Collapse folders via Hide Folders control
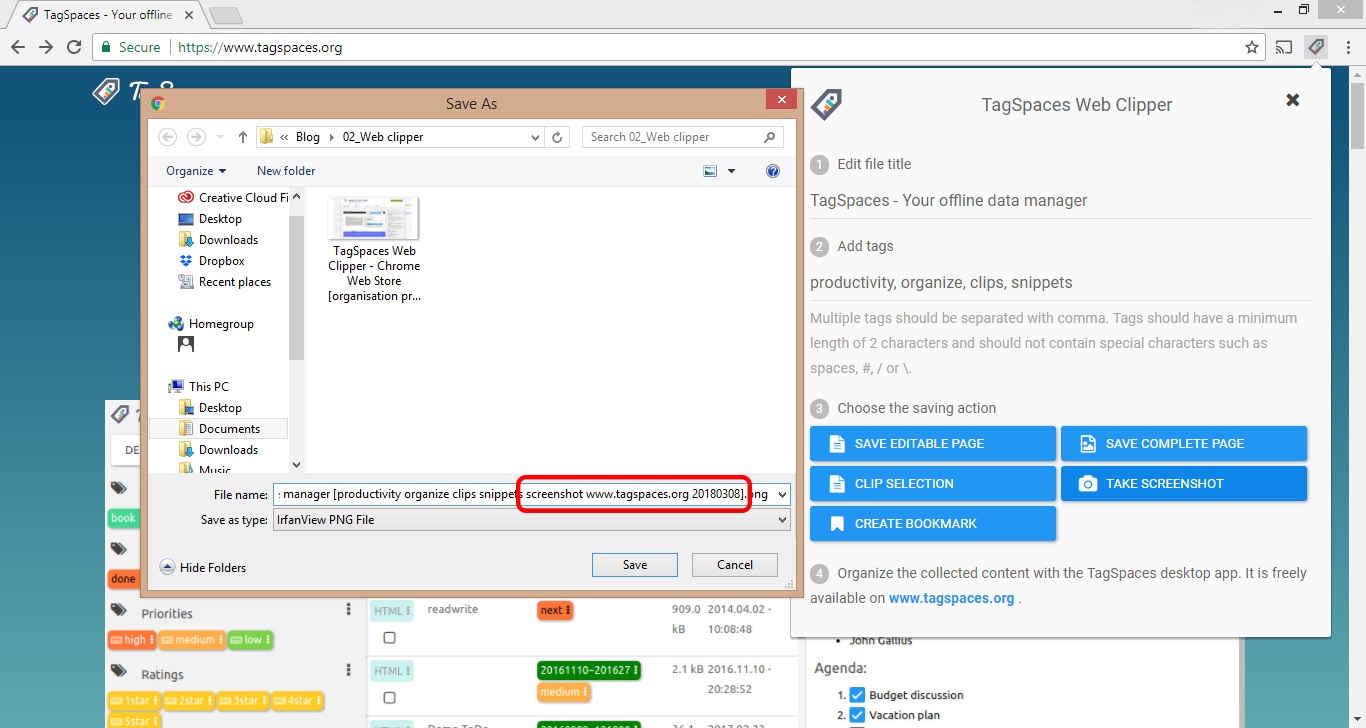This screenshot has height=728, width=1366. click(x=203, y=567)
